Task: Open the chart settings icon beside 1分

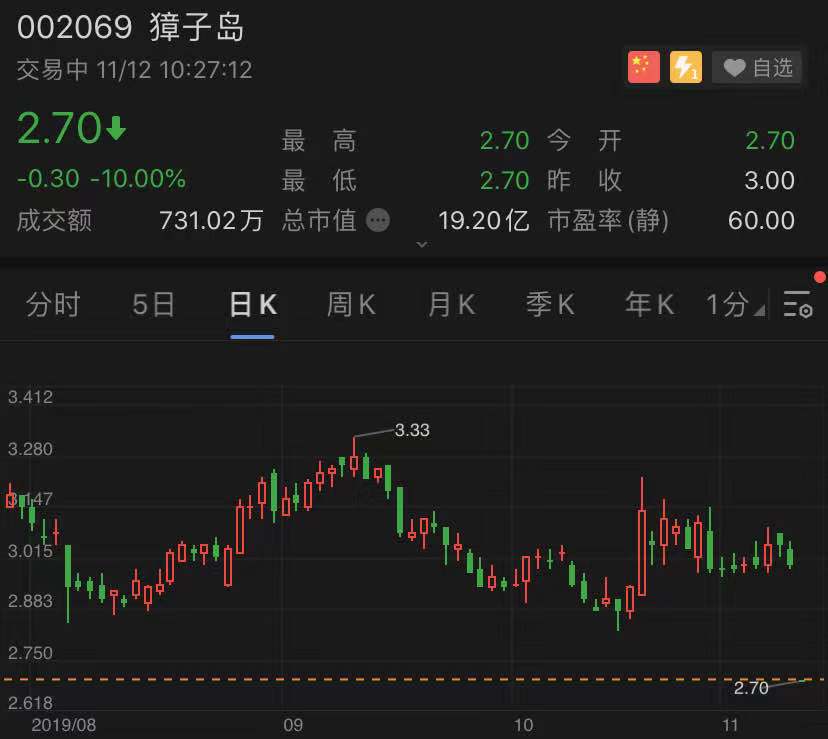Action: pos(797,305)
